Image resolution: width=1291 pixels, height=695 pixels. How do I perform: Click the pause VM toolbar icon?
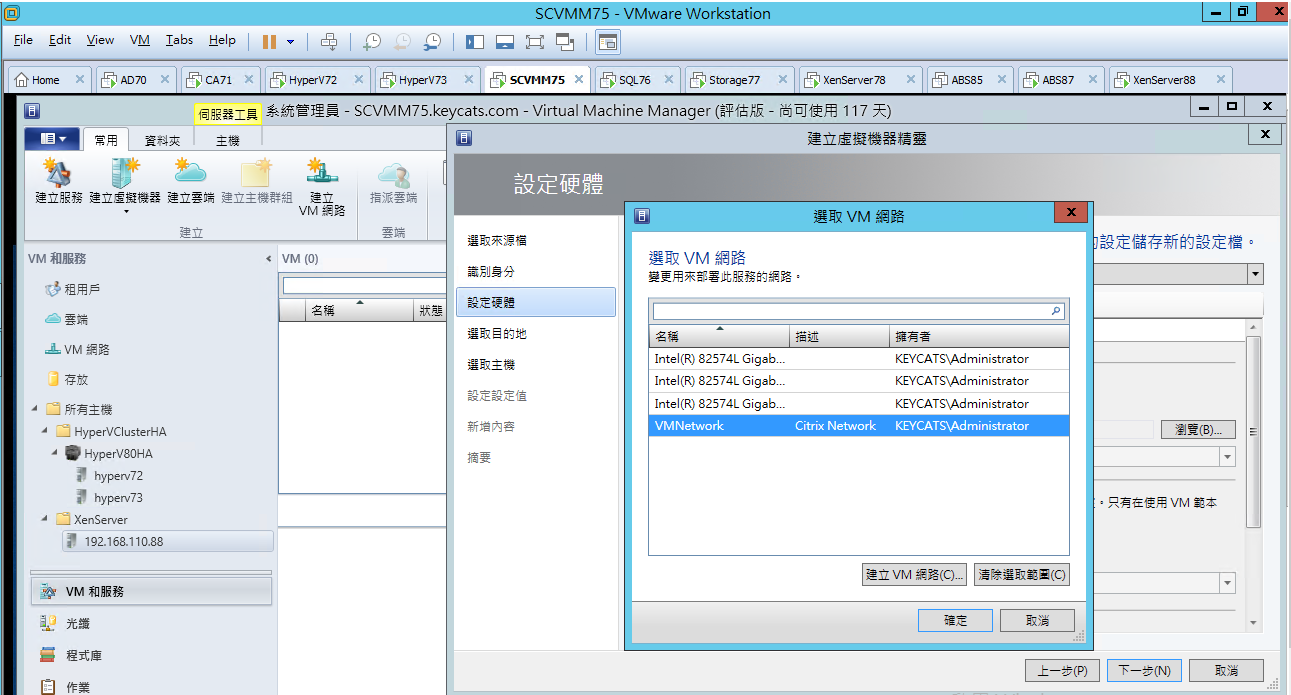pos(269,41)
